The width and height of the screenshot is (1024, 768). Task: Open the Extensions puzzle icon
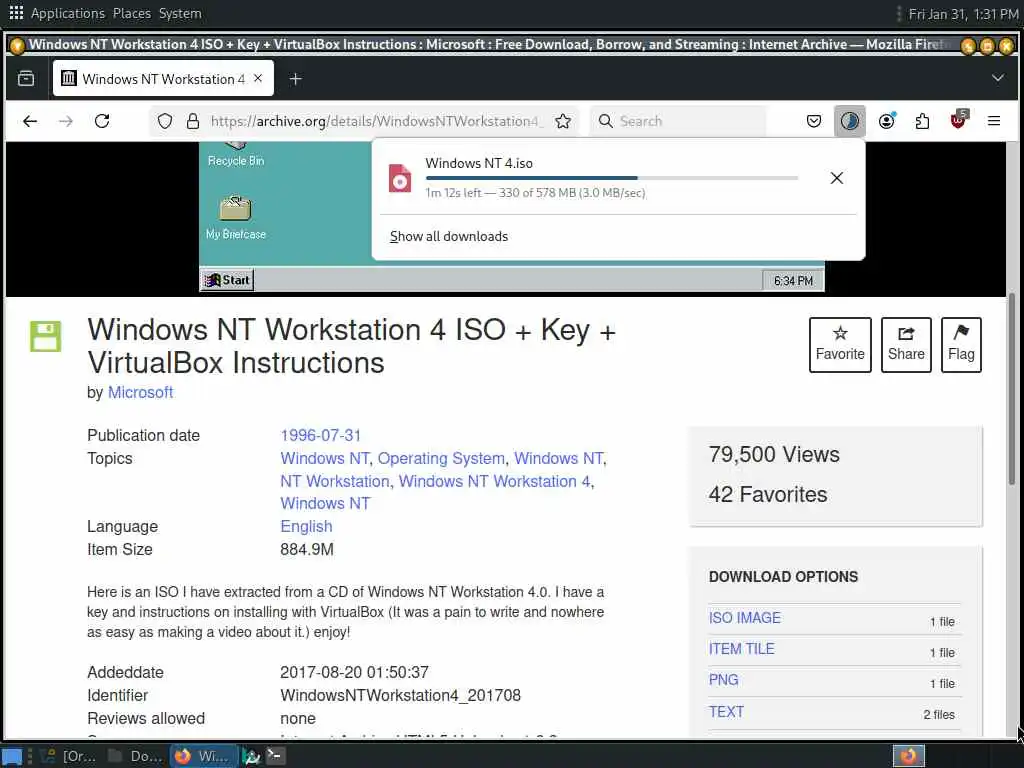(x=922, y=121)
